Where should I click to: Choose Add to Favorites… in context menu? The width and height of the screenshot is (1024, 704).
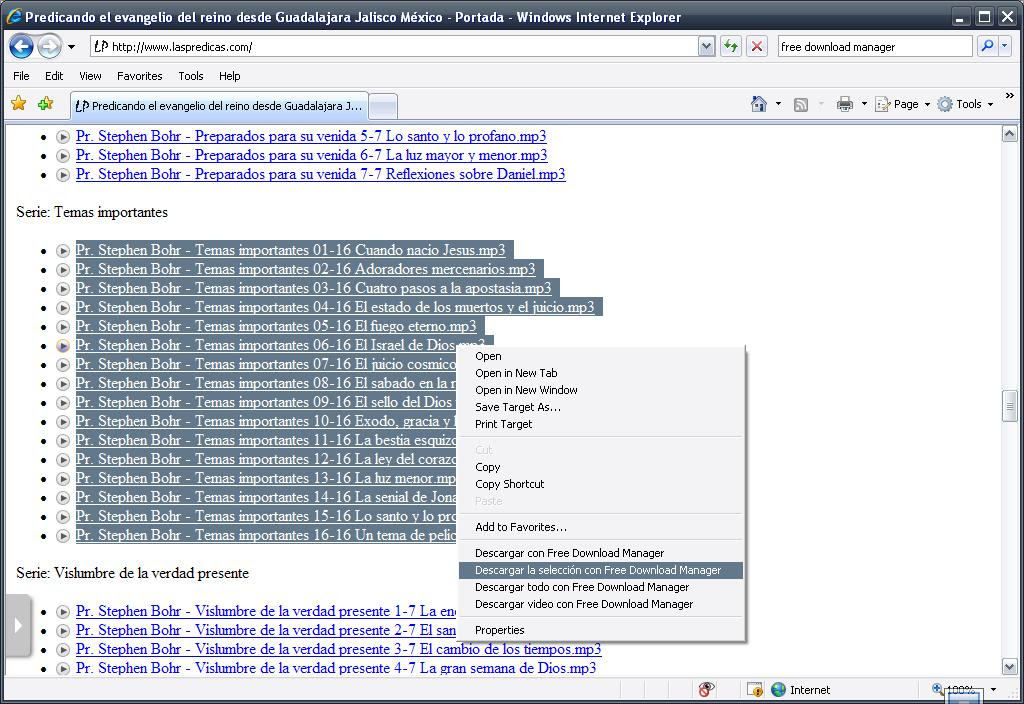coord(521,527)
